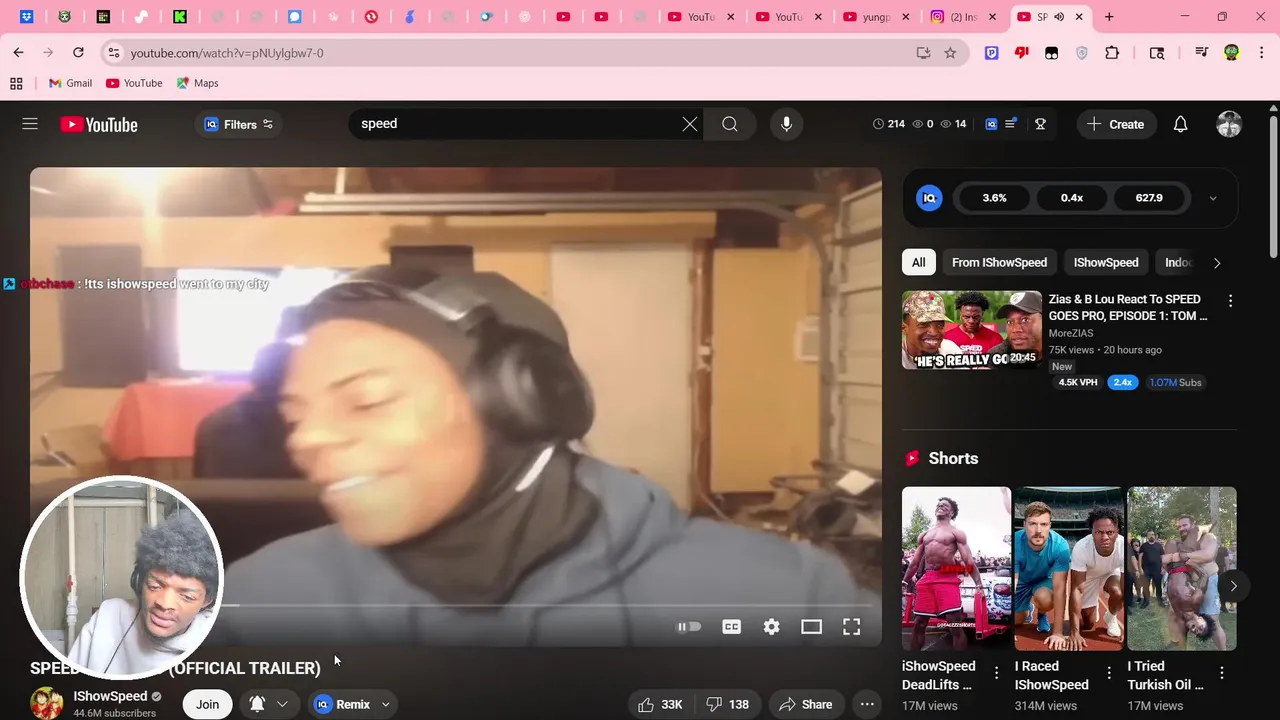Open the MoreZIAS channel name

pyautogui.click(x=1071, y=333)
